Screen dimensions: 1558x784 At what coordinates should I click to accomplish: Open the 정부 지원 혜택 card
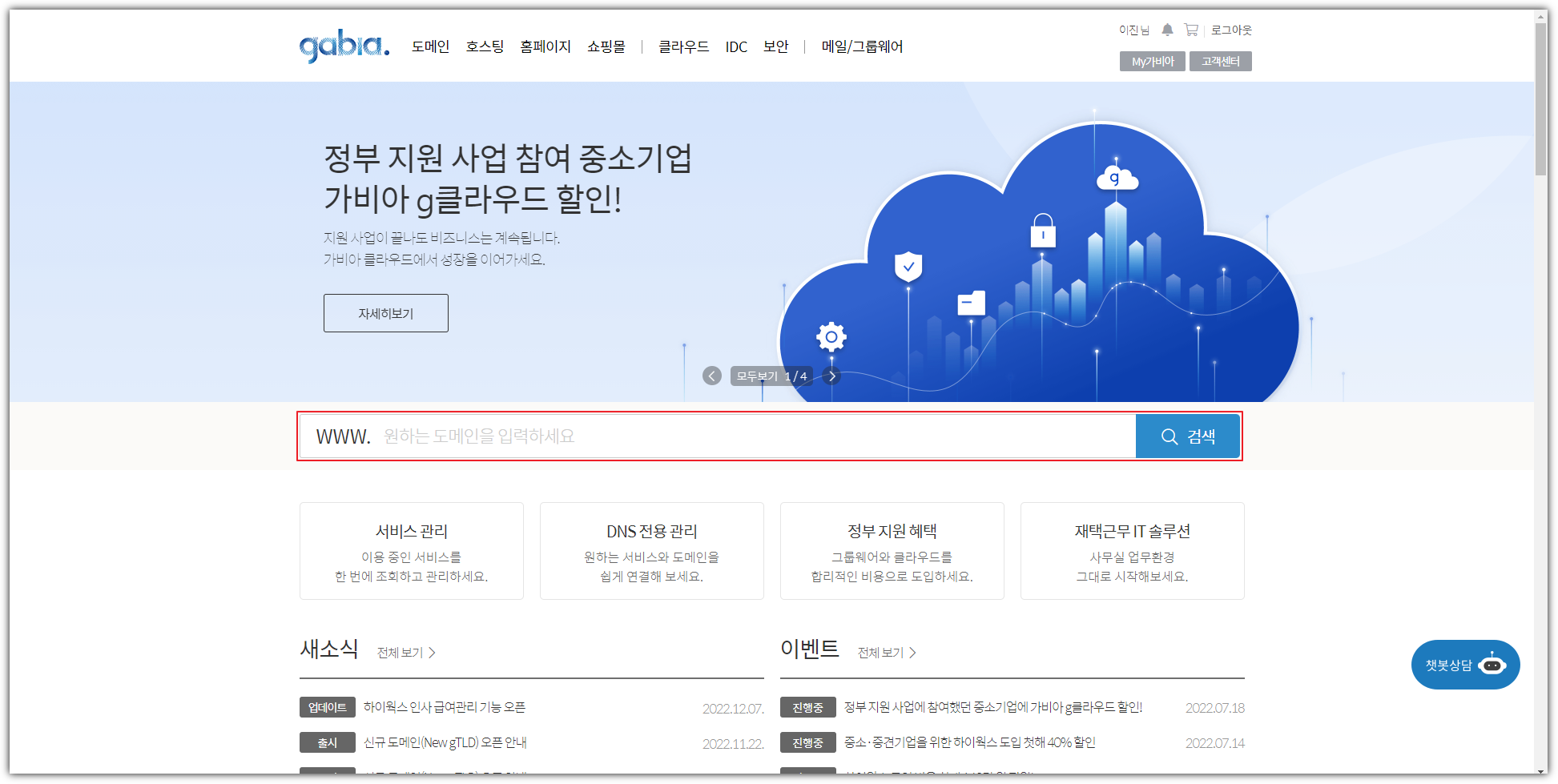tap(892, 551)
